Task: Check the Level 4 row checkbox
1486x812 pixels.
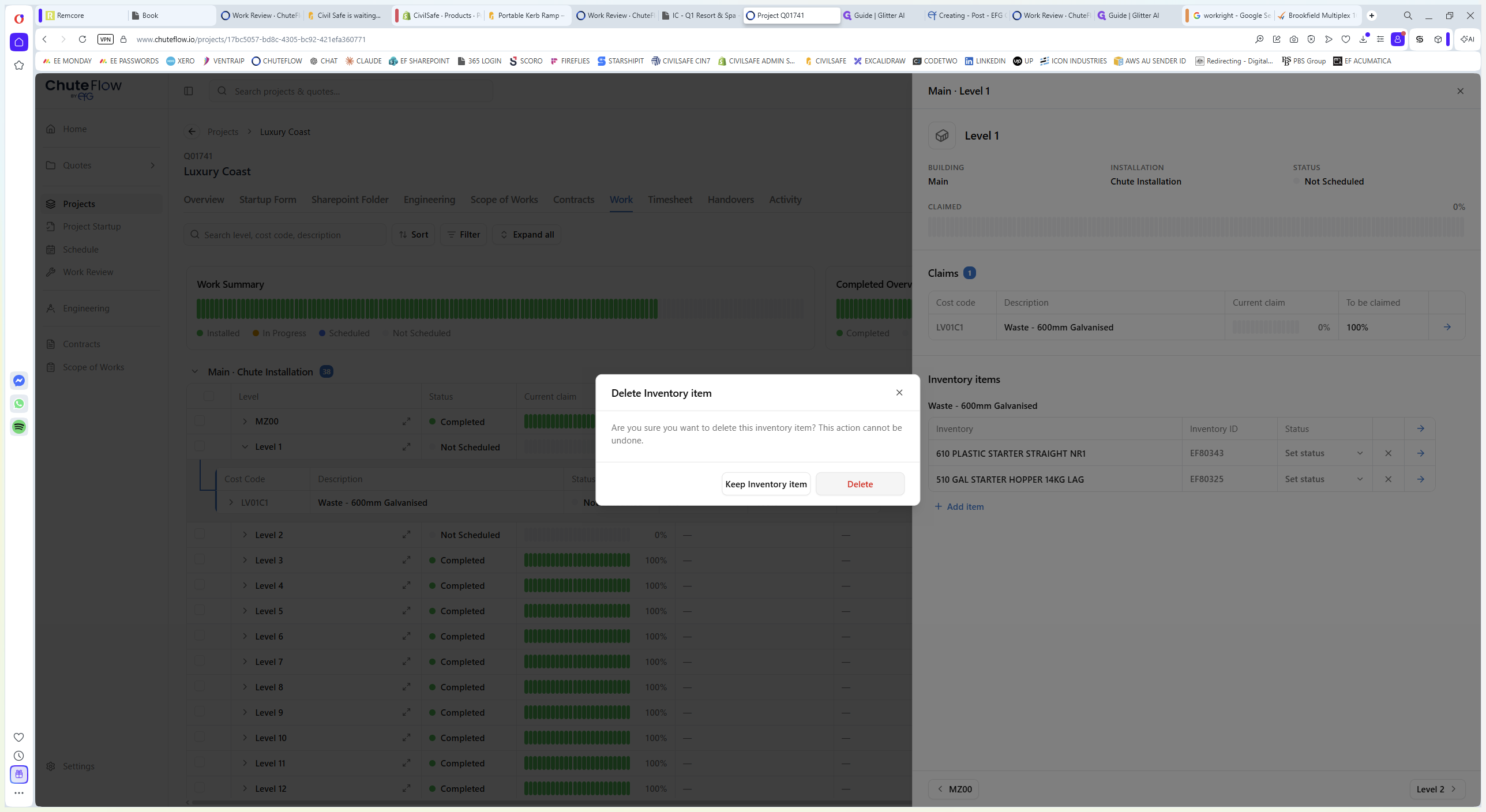Action: tap(200, 585)
